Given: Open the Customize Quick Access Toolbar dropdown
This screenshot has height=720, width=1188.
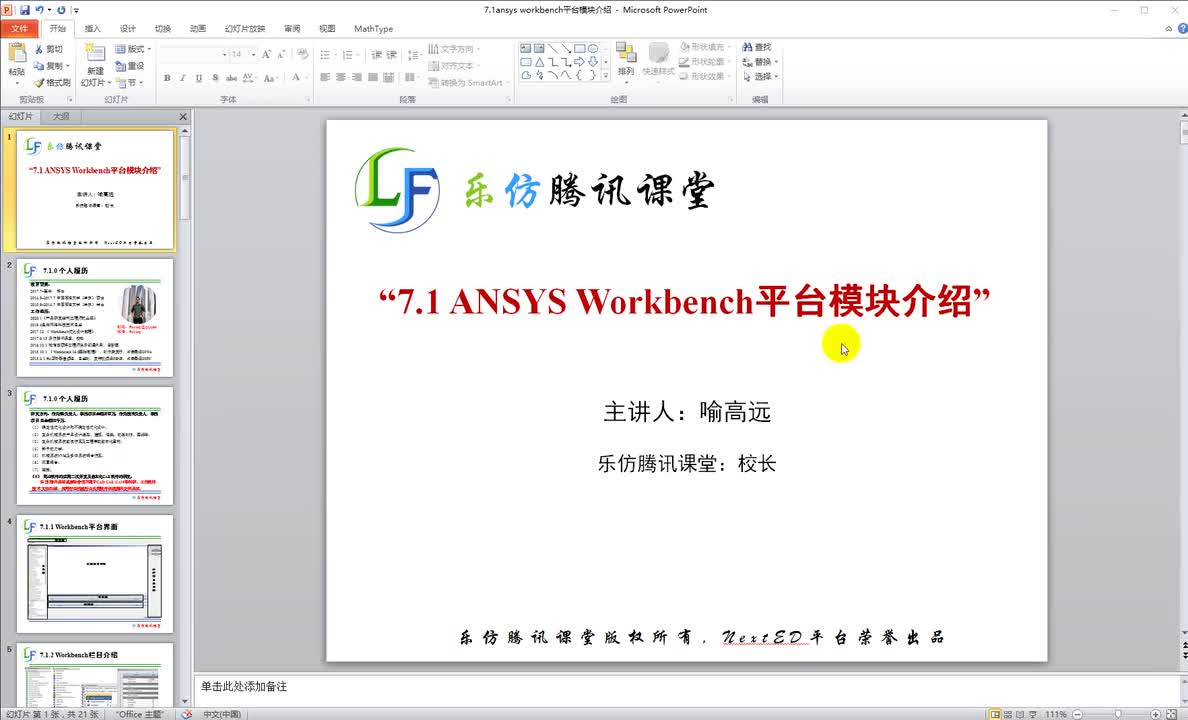Looking at the screenshot, I should click(x=76, y=11).
